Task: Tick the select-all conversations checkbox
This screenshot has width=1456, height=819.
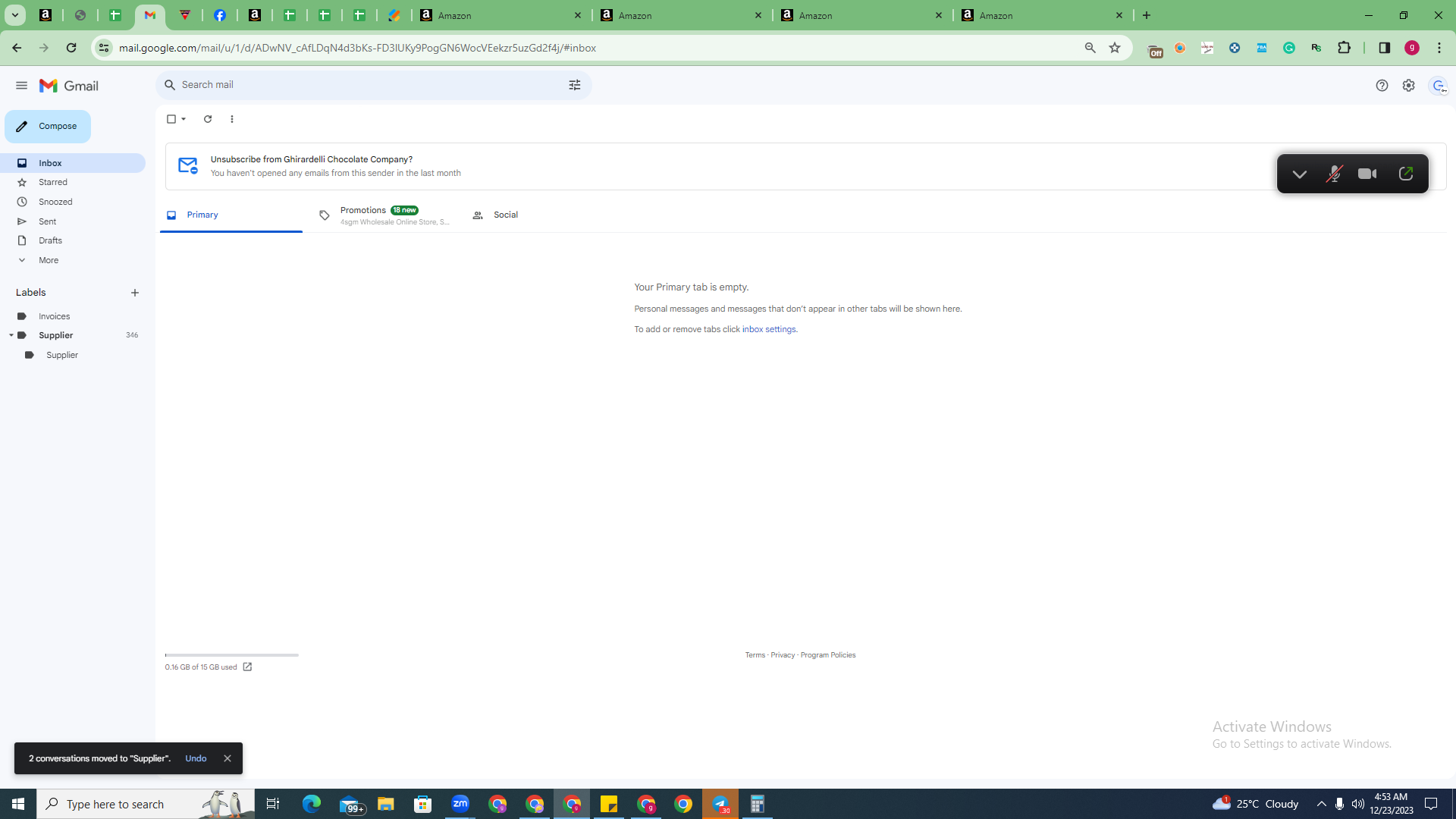Action: pyautogui.click(x=171, y=119)
